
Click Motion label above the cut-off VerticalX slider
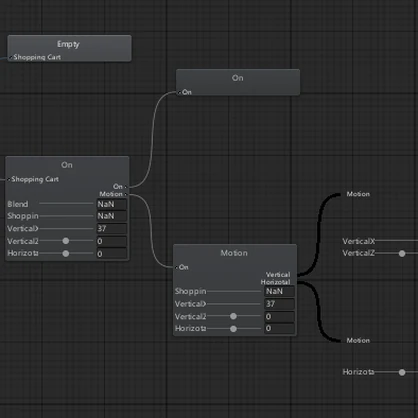358,194
